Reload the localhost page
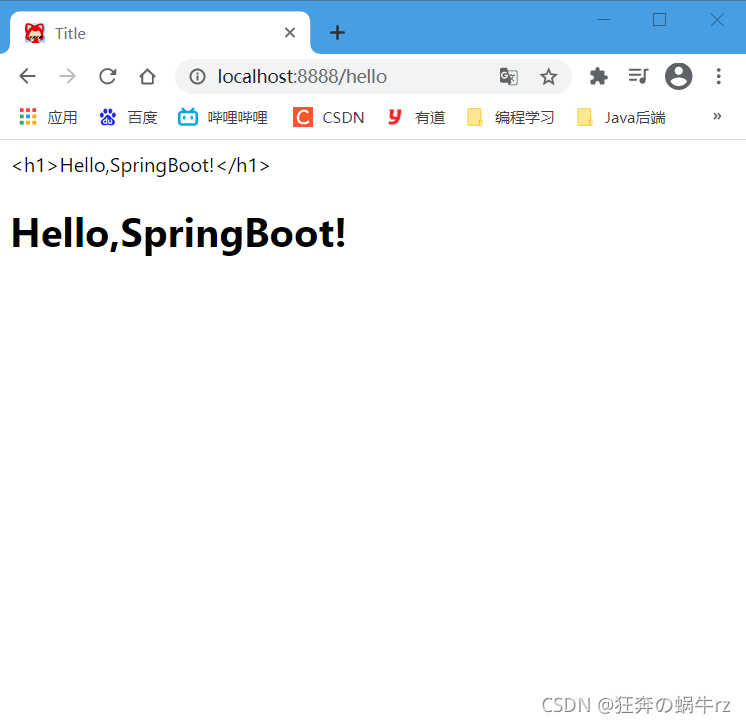The image size is (746, 723). tap(108, 76)
